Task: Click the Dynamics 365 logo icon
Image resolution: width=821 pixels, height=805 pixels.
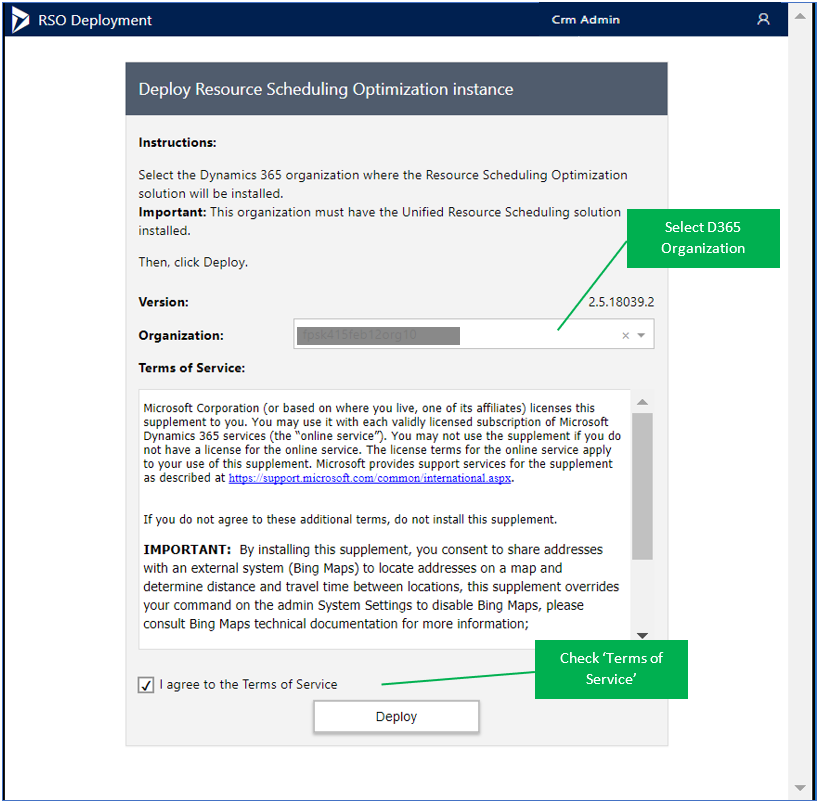Action: [20, 19]
